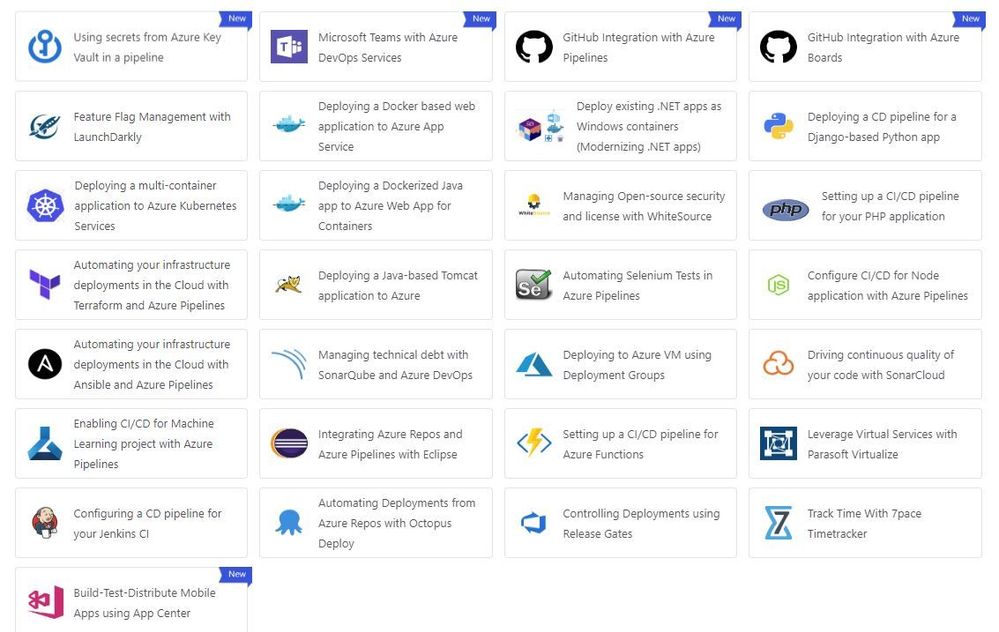Open Deploying a Docker based web application
Screen dimensions: 999x632
[x=376, y=126]
